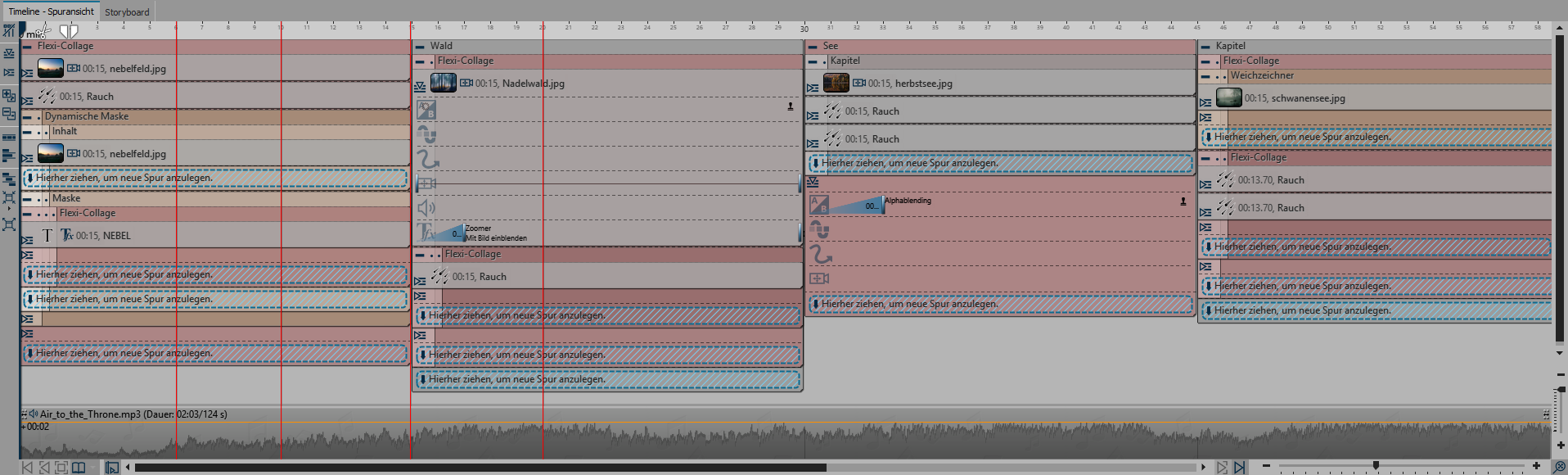1568x475 pixels.
Task: Select the Timeline - Spuransicht tab
Action: tap(51, 11)
